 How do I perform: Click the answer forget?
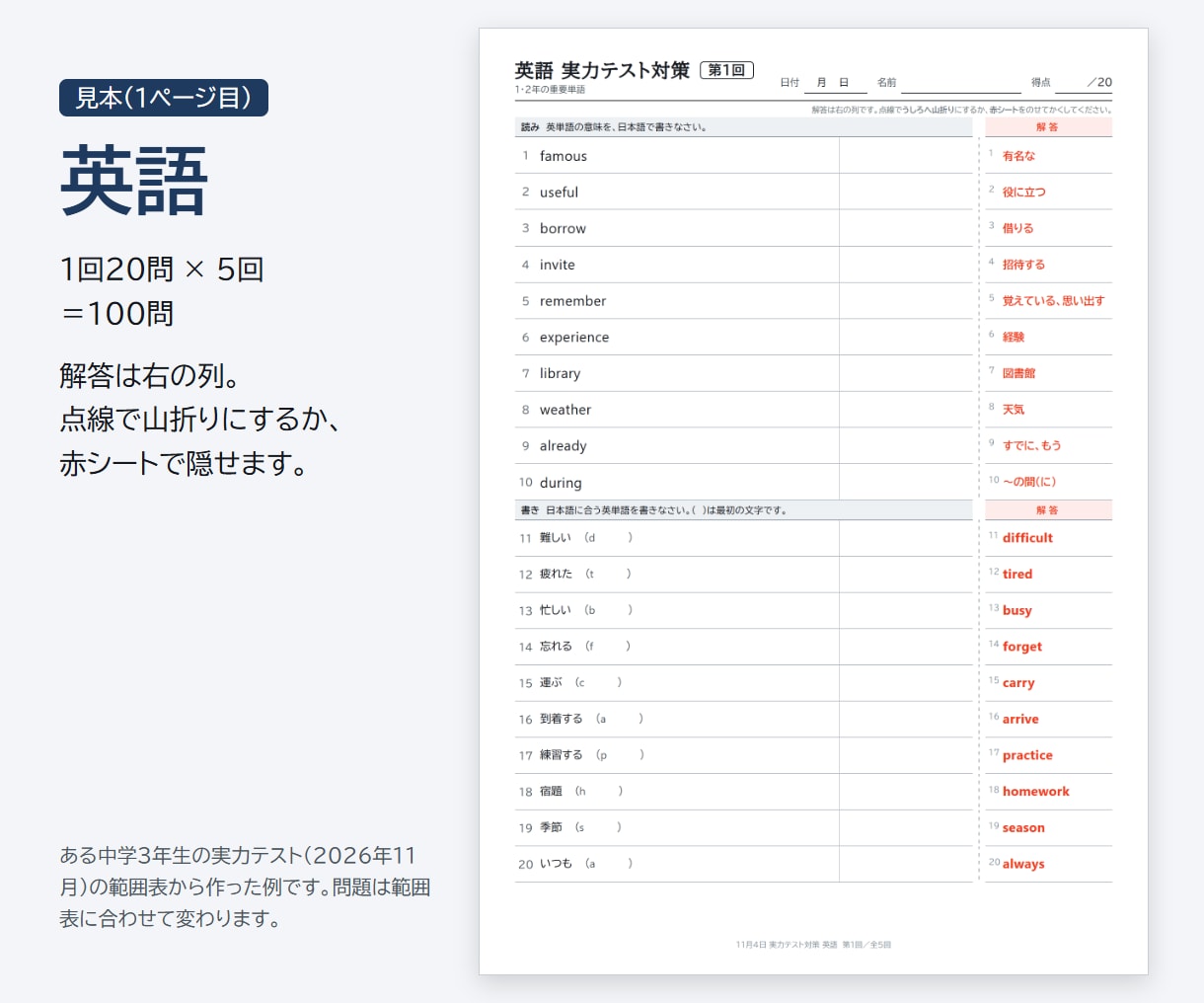[x=1022, y=647]
